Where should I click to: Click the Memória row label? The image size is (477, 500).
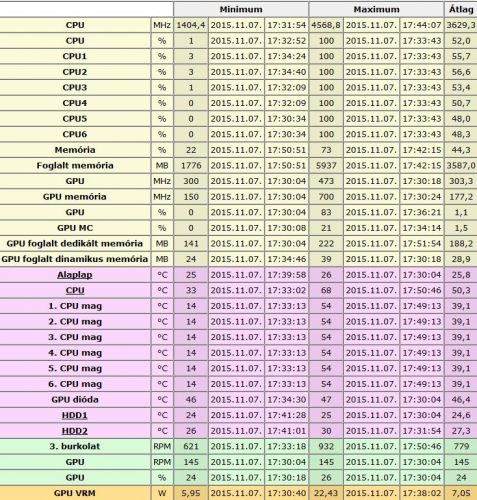coord(75,150)
